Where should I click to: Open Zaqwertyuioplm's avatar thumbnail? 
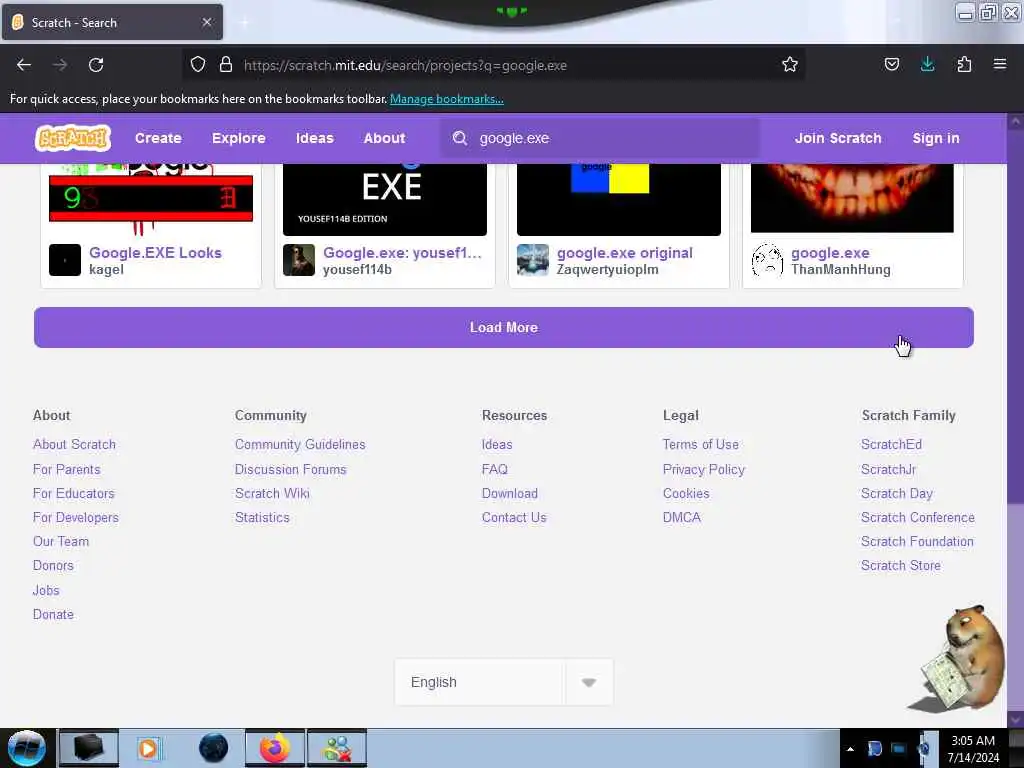tap(532, 260)
